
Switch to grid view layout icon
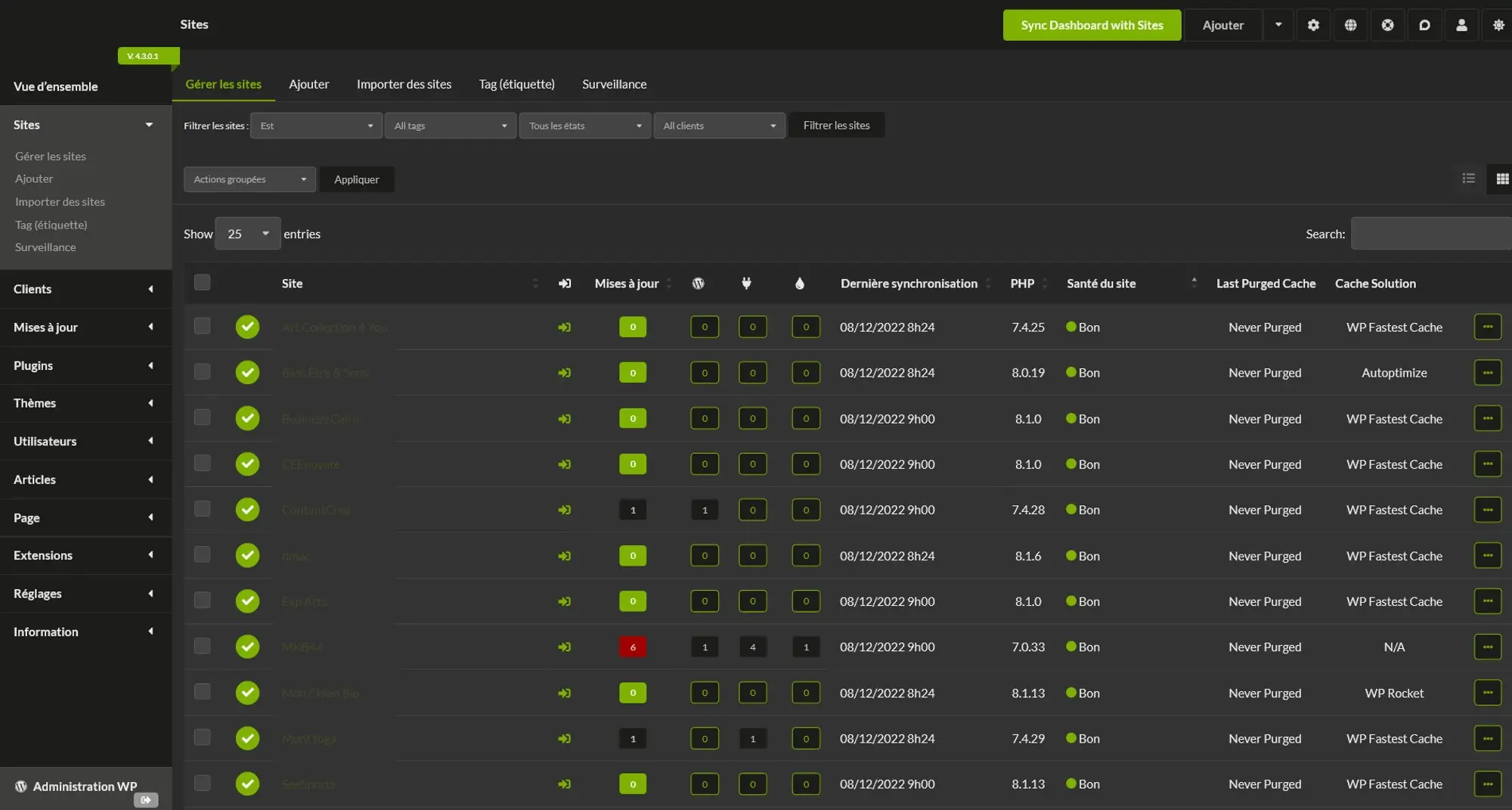pyautogui.click(x=1501, y=179)
